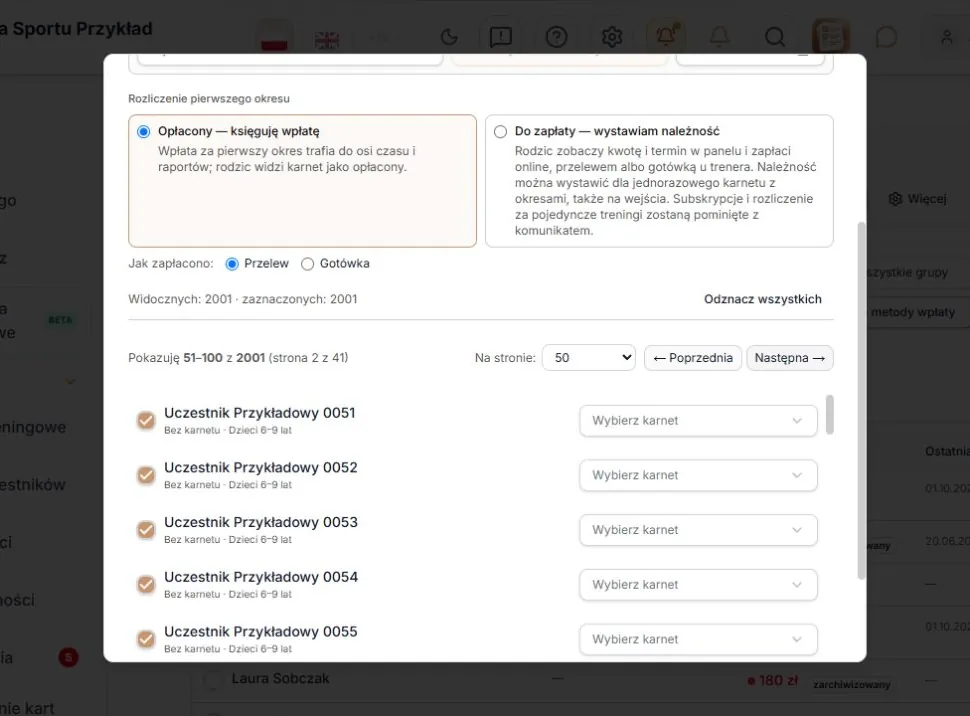Open the orange highlighted bell with dot

(666, 37)
